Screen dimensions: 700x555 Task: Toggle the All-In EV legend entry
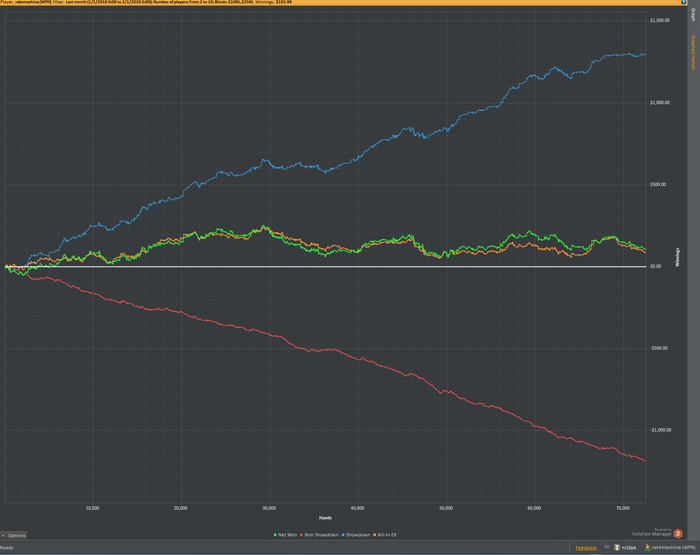384,535
